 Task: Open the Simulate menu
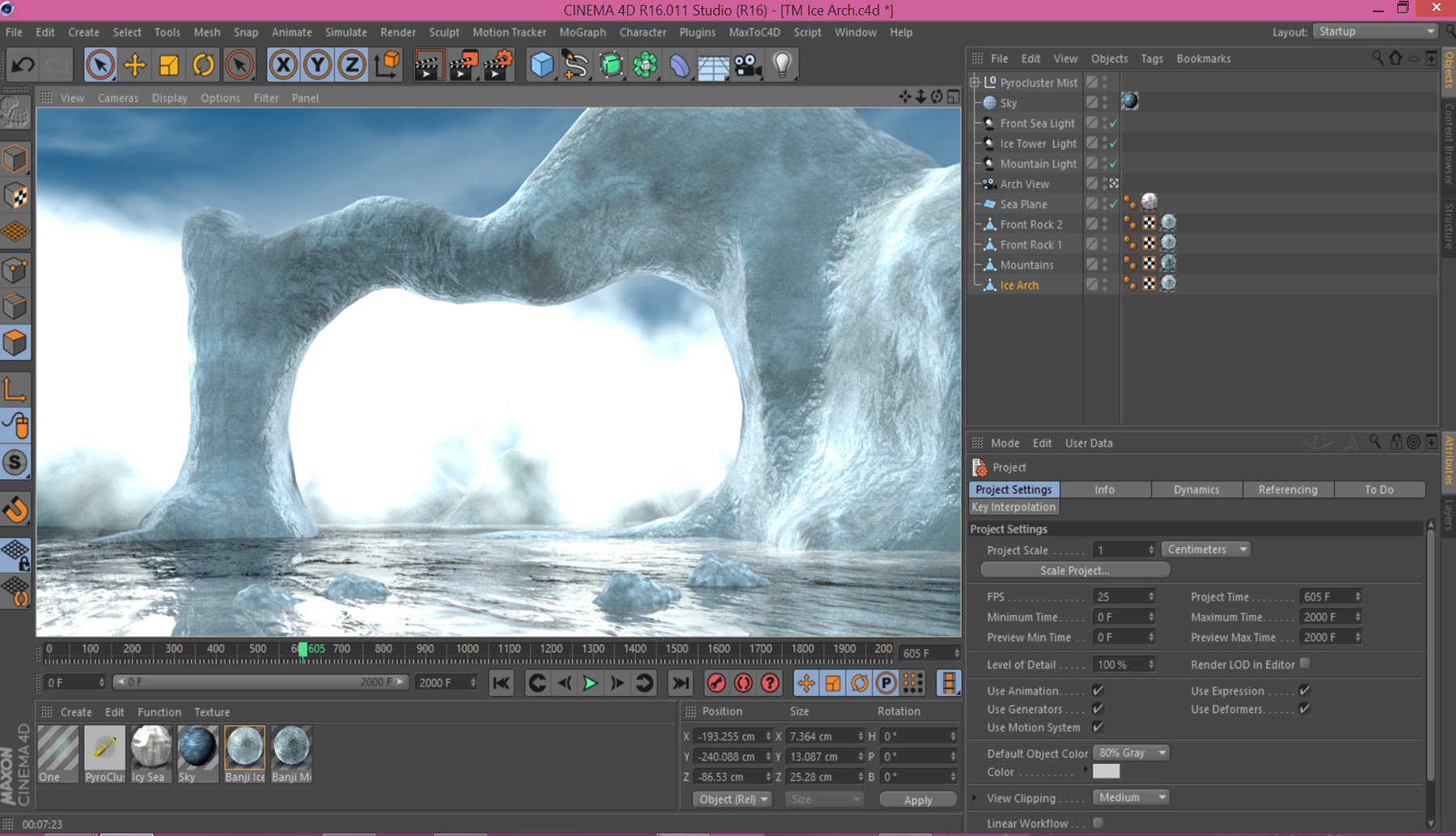click(x=346, y=32)
